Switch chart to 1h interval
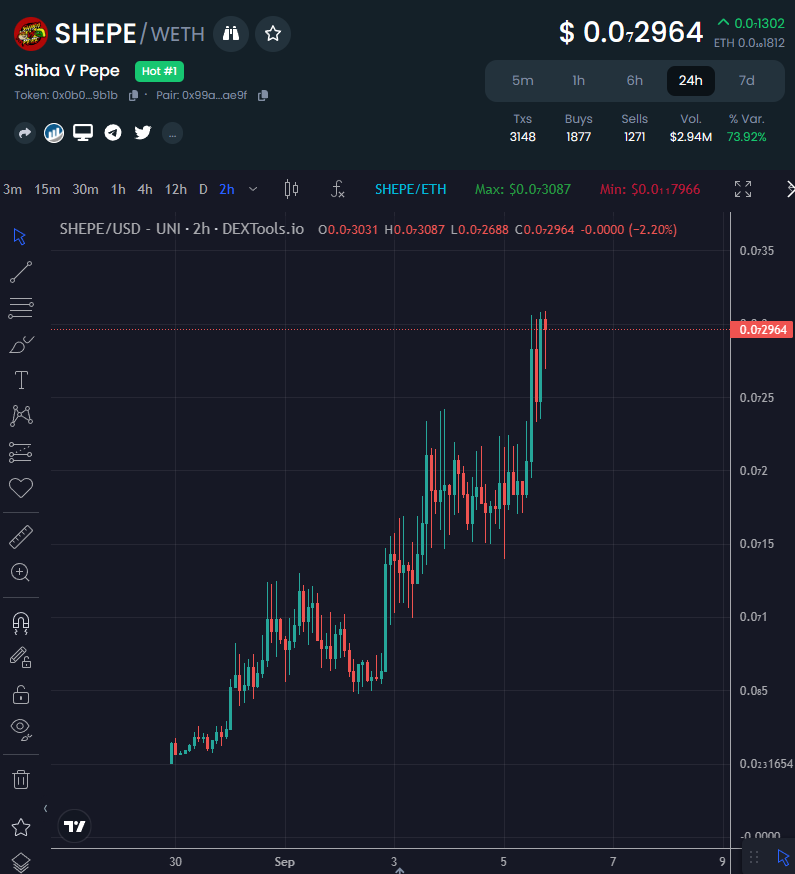 tap(118, 190)
